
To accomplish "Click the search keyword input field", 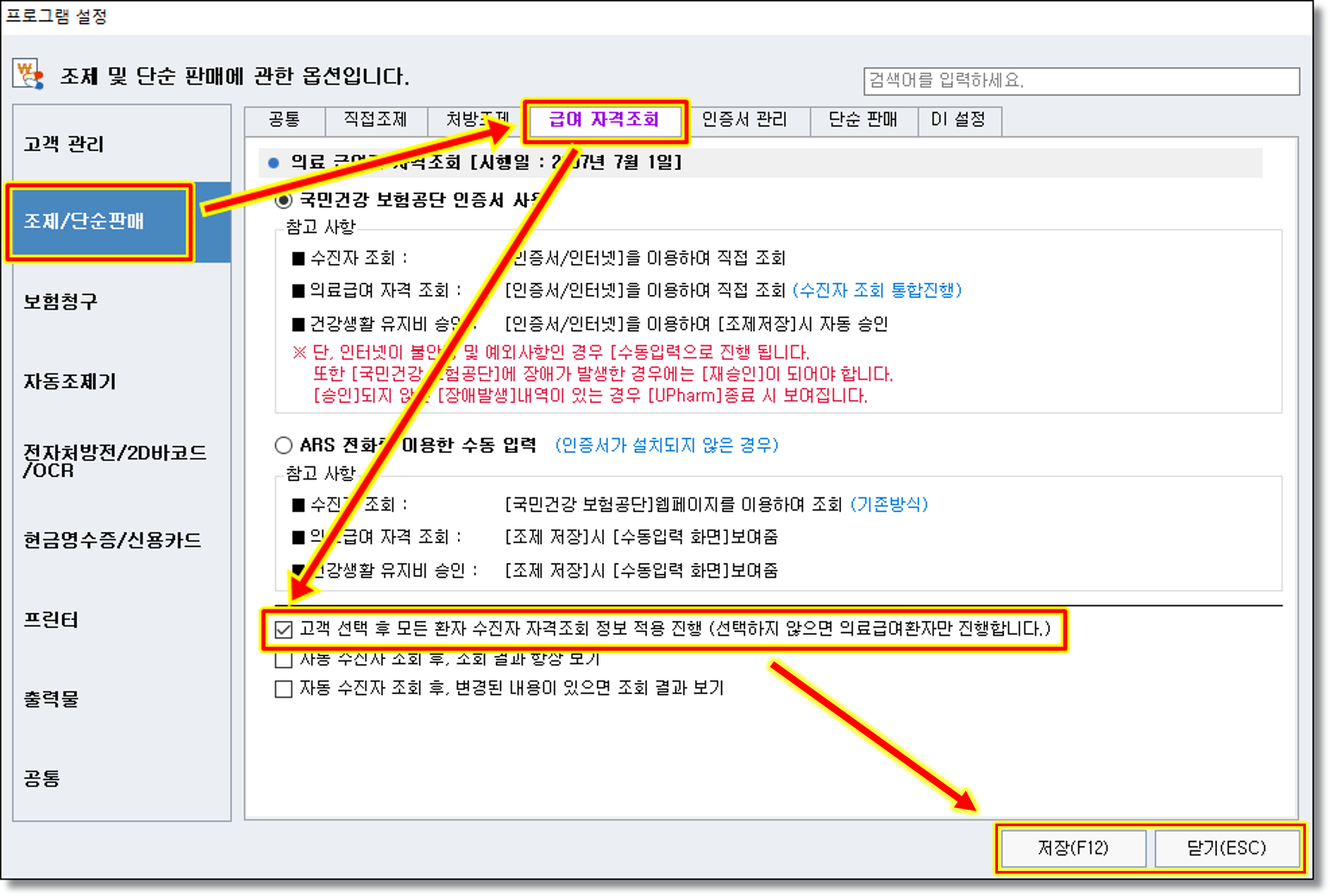I will coord(1081,81).
